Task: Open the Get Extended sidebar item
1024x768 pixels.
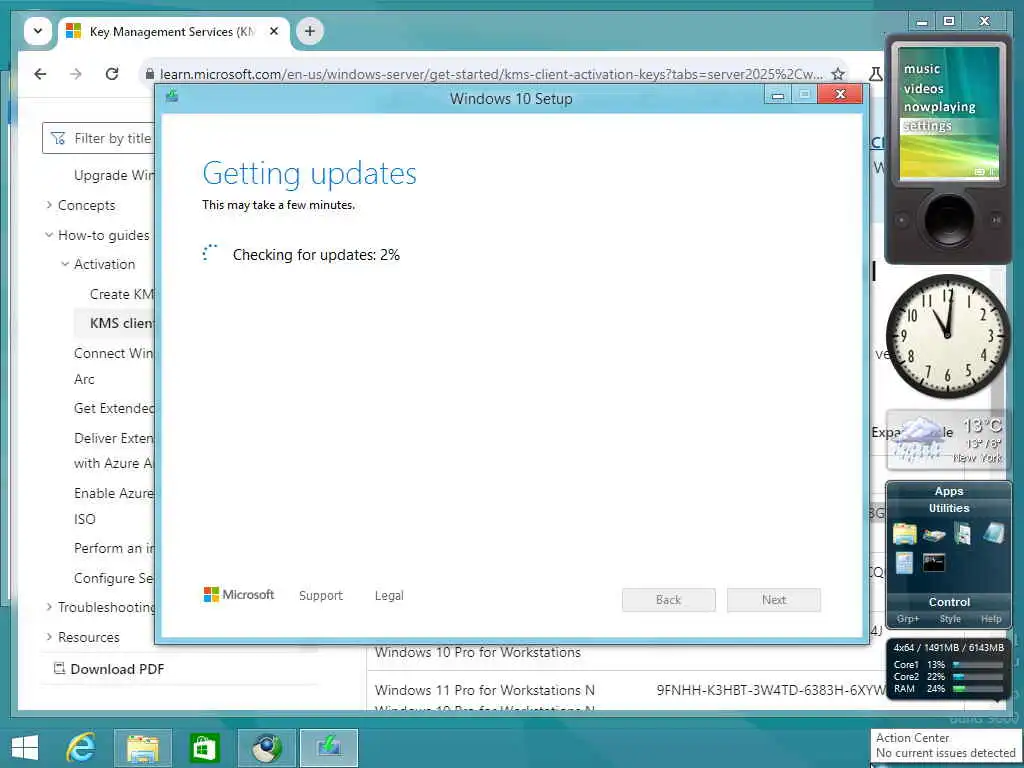Action: [x=114, y=408]
